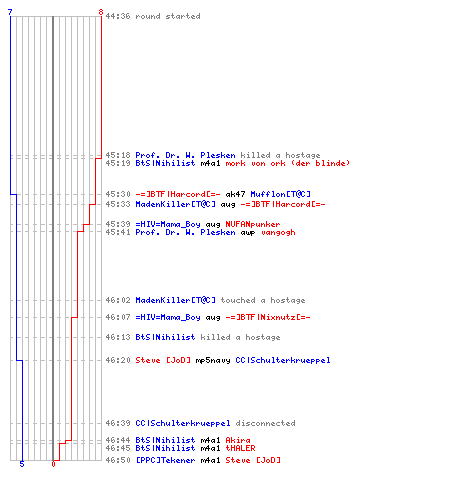Click mork von ork (der blinde) name
The image size is (450, 500).
[288, 163]
